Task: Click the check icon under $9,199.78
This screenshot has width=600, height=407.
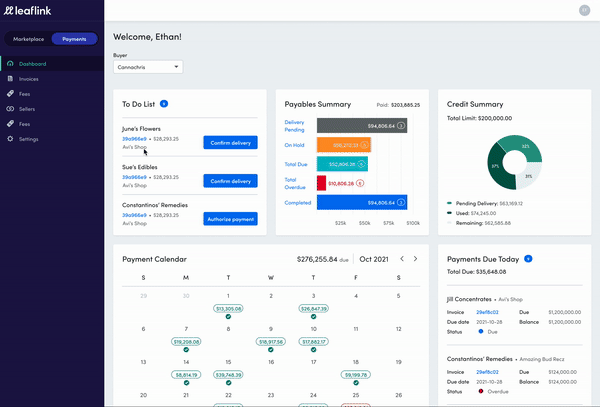Action: pos(356,383)
